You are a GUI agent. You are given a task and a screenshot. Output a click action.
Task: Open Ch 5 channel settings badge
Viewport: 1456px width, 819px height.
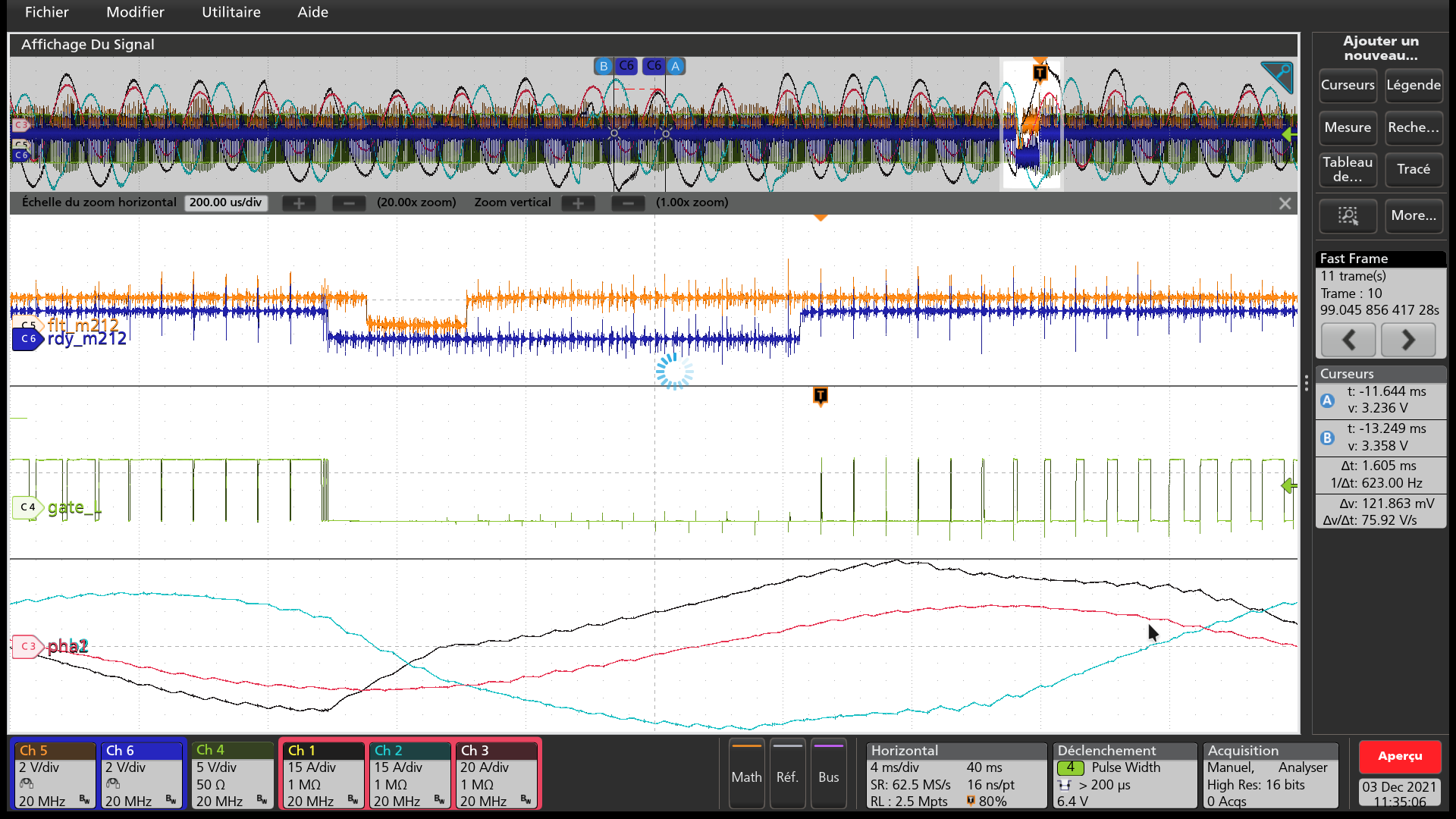click(55, 775)
